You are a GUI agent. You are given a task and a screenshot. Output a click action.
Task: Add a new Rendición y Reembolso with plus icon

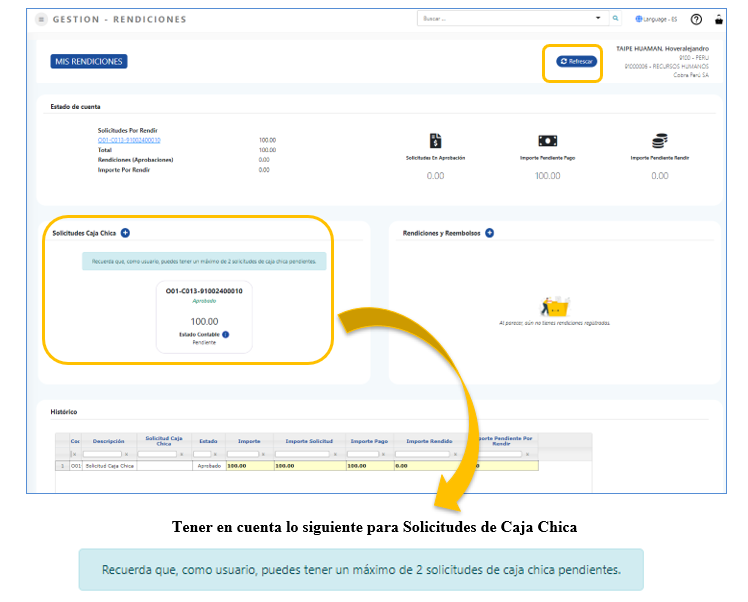point(489,233)
